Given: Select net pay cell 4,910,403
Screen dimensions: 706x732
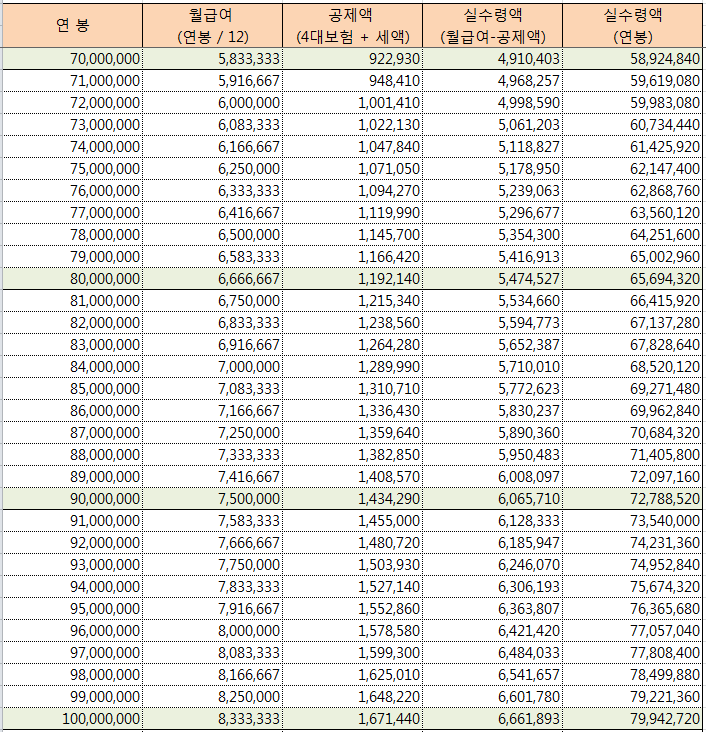Looking at the screenshot, I should pyautogui.click(x=493, y=59).
